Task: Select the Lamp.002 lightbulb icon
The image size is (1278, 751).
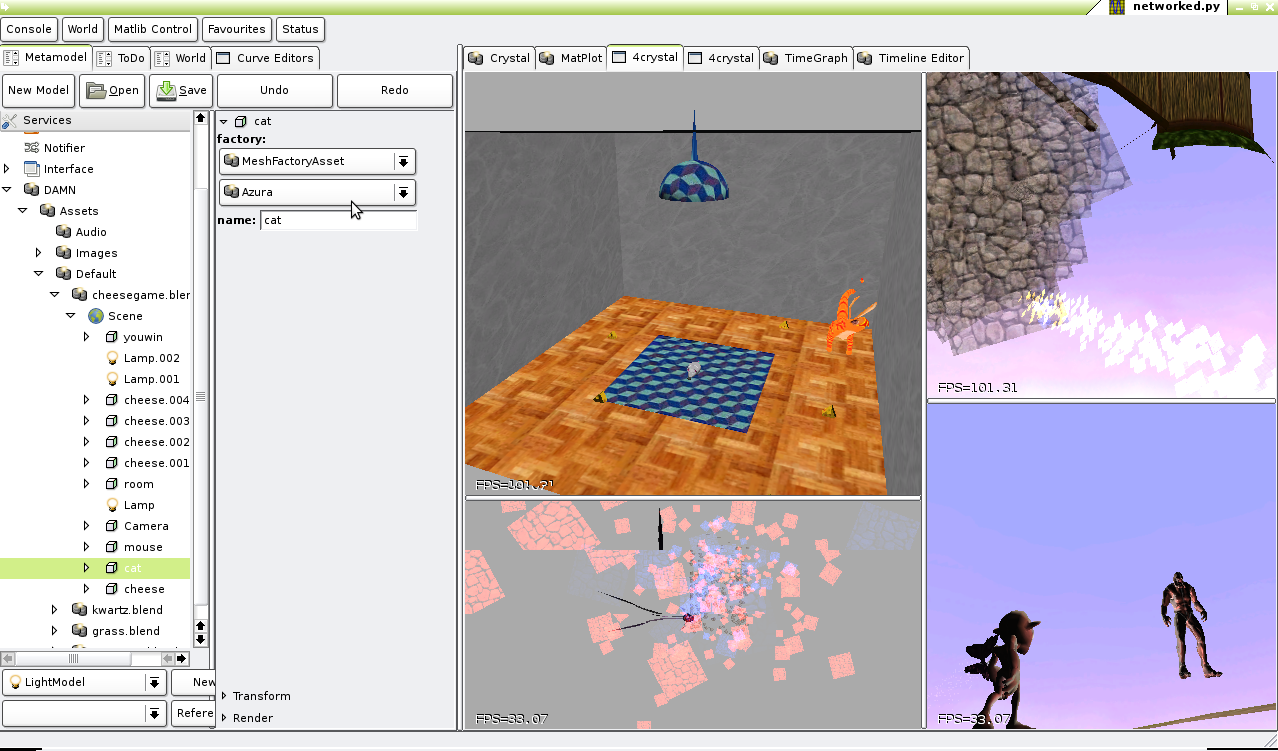Action: click(x=112, y=358)
